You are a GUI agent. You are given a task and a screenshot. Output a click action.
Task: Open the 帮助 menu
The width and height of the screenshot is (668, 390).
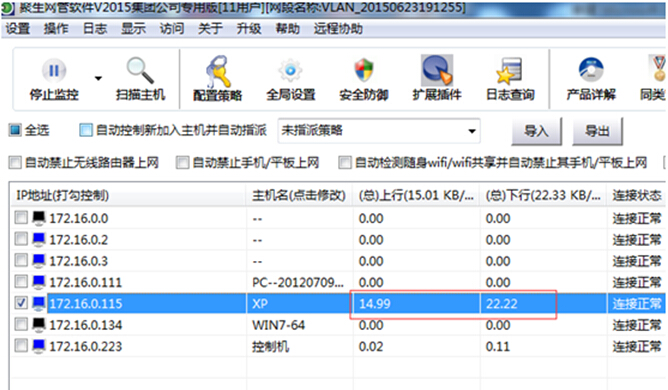(x=288, y=29)
